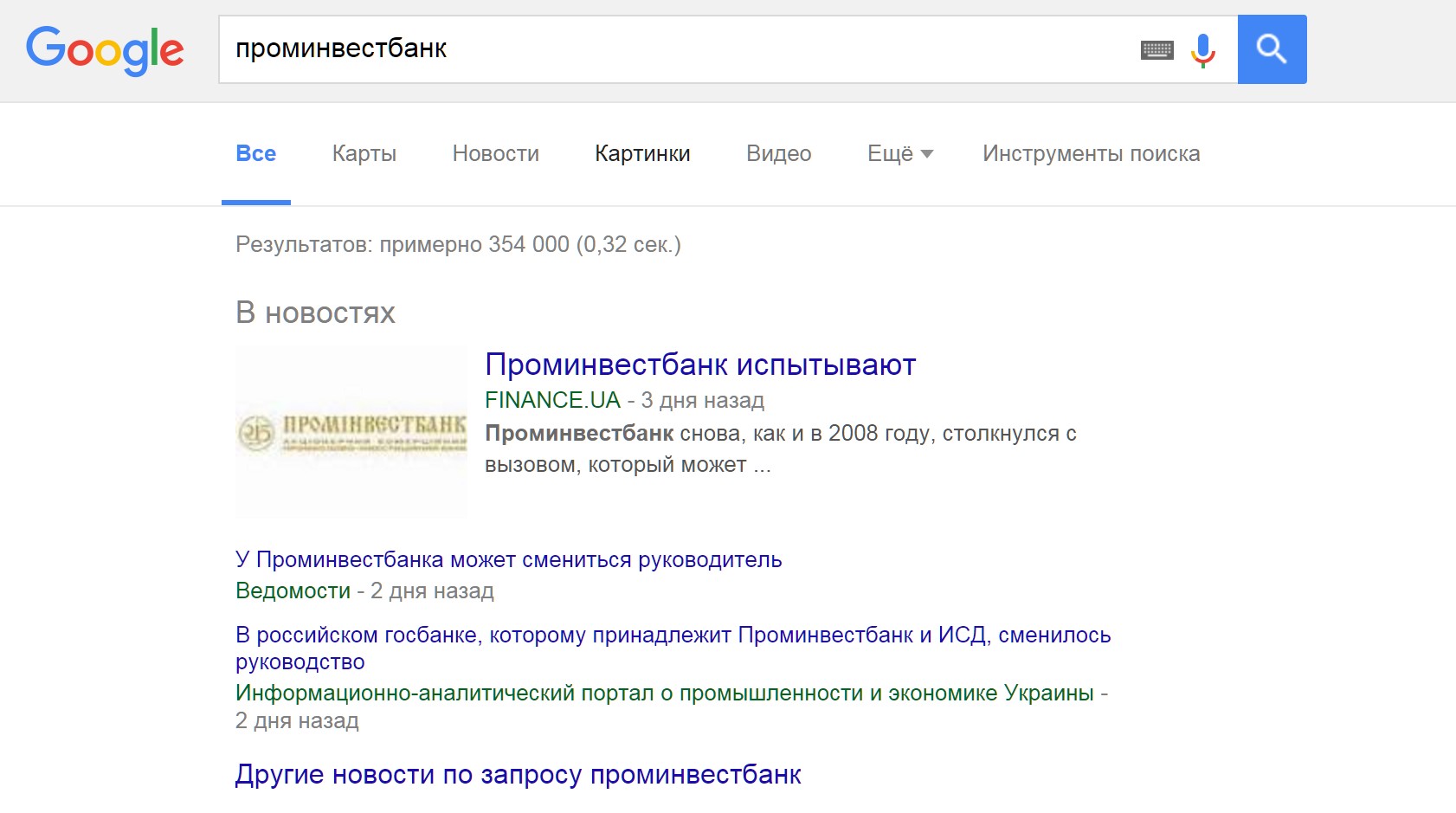Open Другие новости по запросу проминвестбанк

click(519, 774)
